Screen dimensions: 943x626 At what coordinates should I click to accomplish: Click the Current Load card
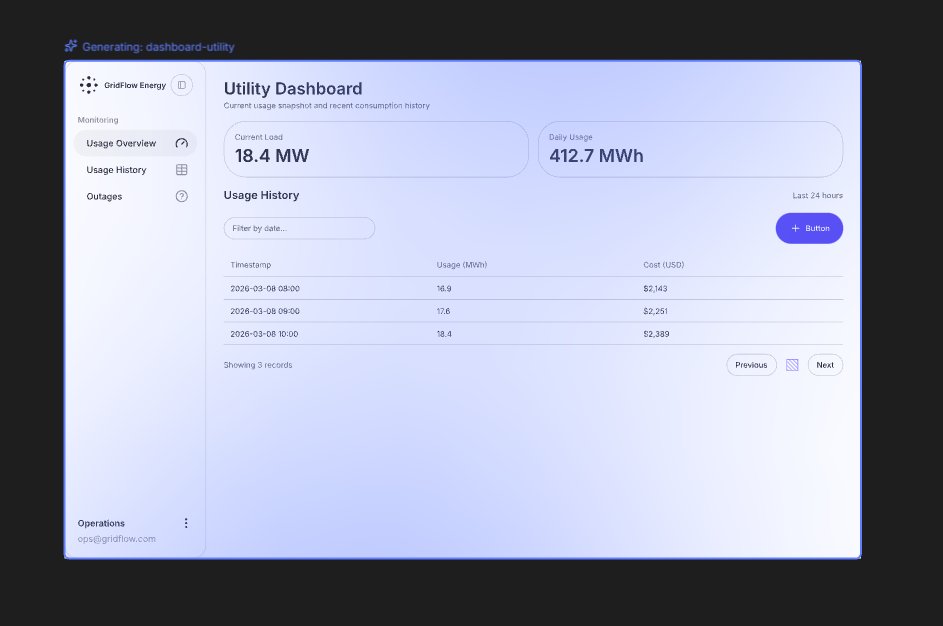click(x=376, y=149)
